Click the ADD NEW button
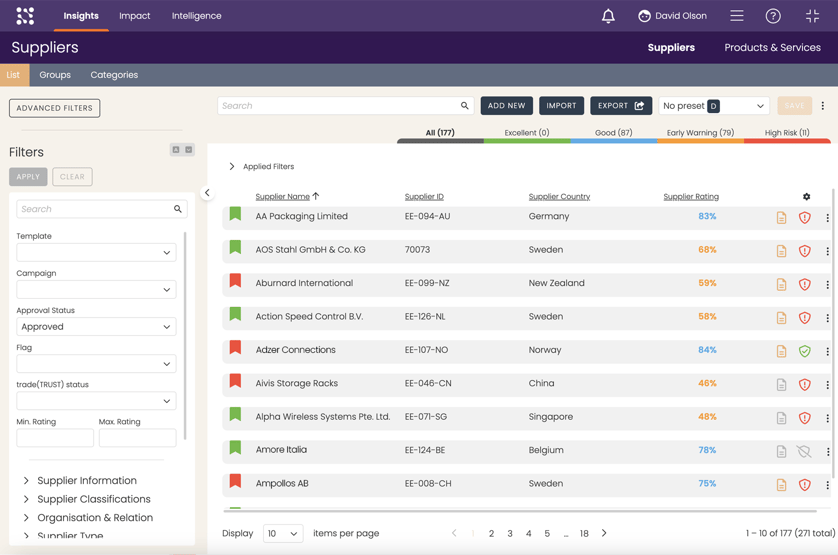 coord(507,106)
